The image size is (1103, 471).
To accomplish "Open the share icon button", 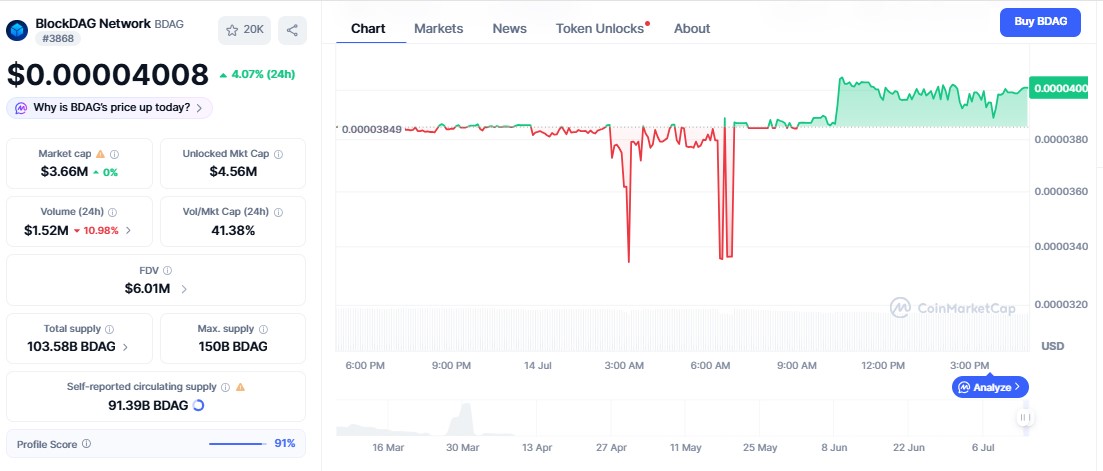I will (292, 30).
